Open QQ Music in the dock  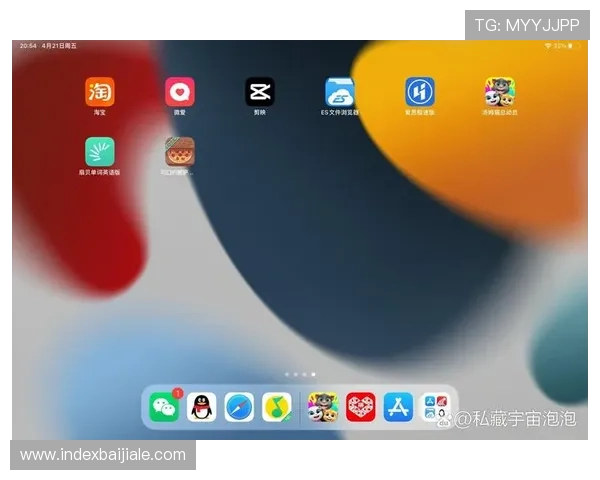click(x=276, y=407)
